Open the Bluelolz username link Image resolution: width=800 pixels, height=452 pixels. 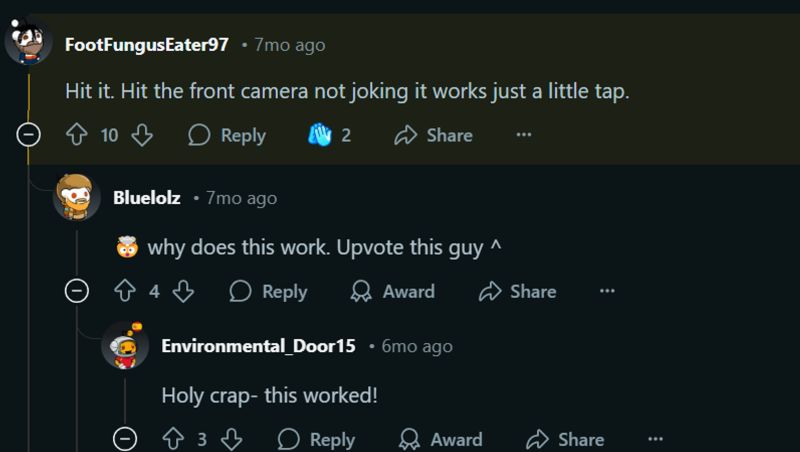pos(146,198)
